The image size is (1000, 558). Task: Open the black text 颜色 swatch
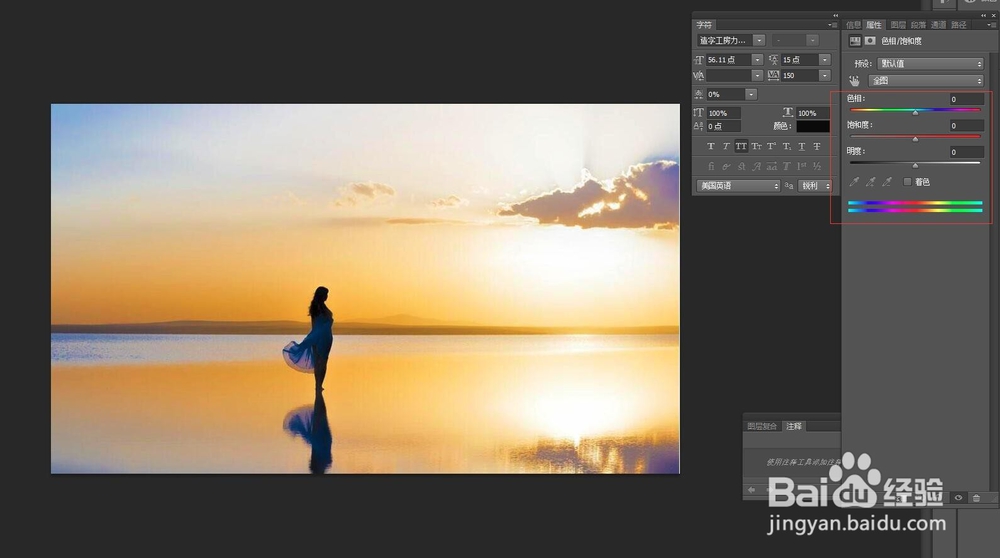(x=813, y=126)
